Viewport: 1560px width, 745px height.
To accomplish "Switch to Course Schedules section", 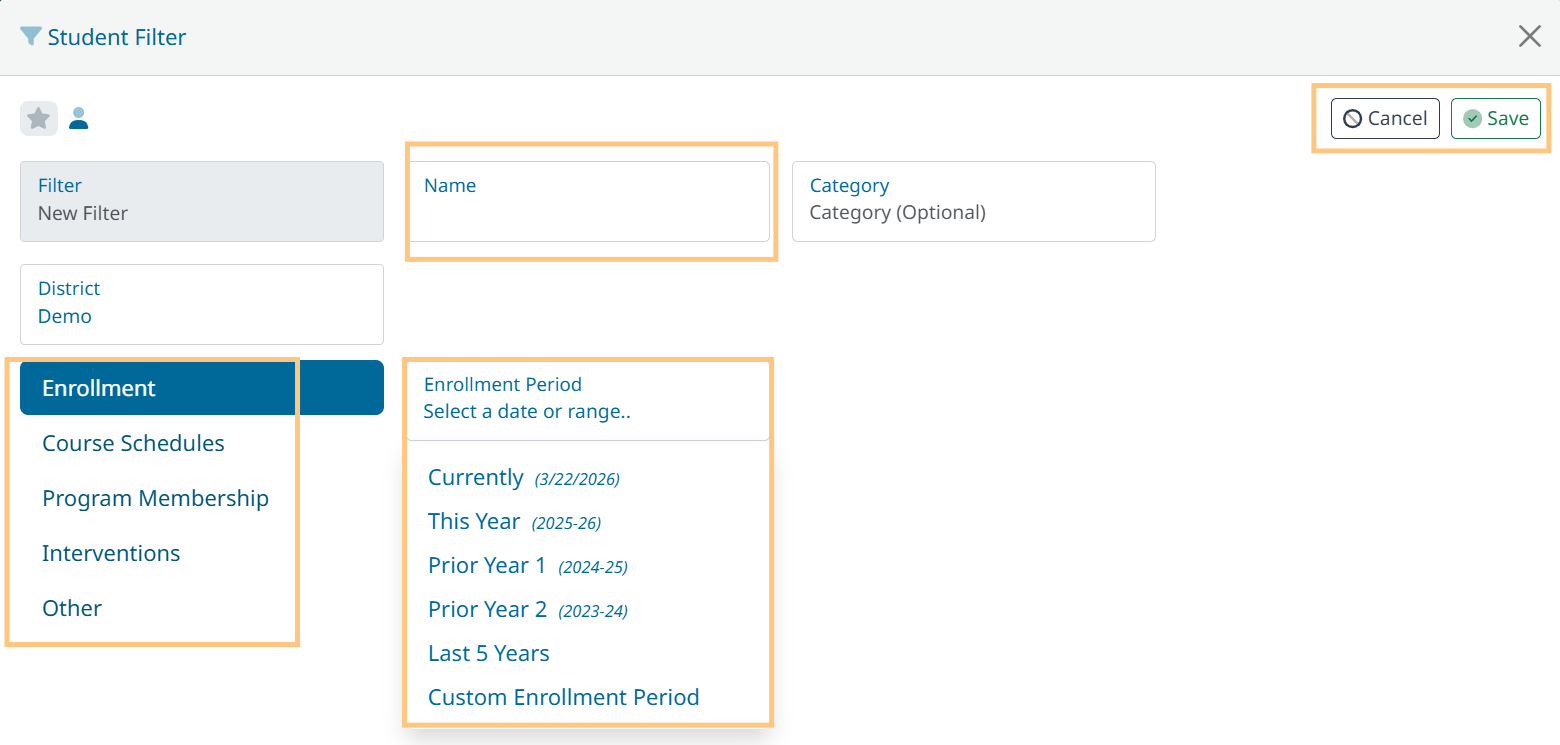I will (133, 443).
